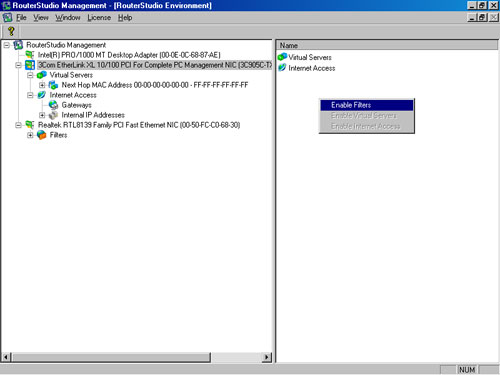Select Internet Access in the tree
The image size is (500, 375).
coord(73,95)
